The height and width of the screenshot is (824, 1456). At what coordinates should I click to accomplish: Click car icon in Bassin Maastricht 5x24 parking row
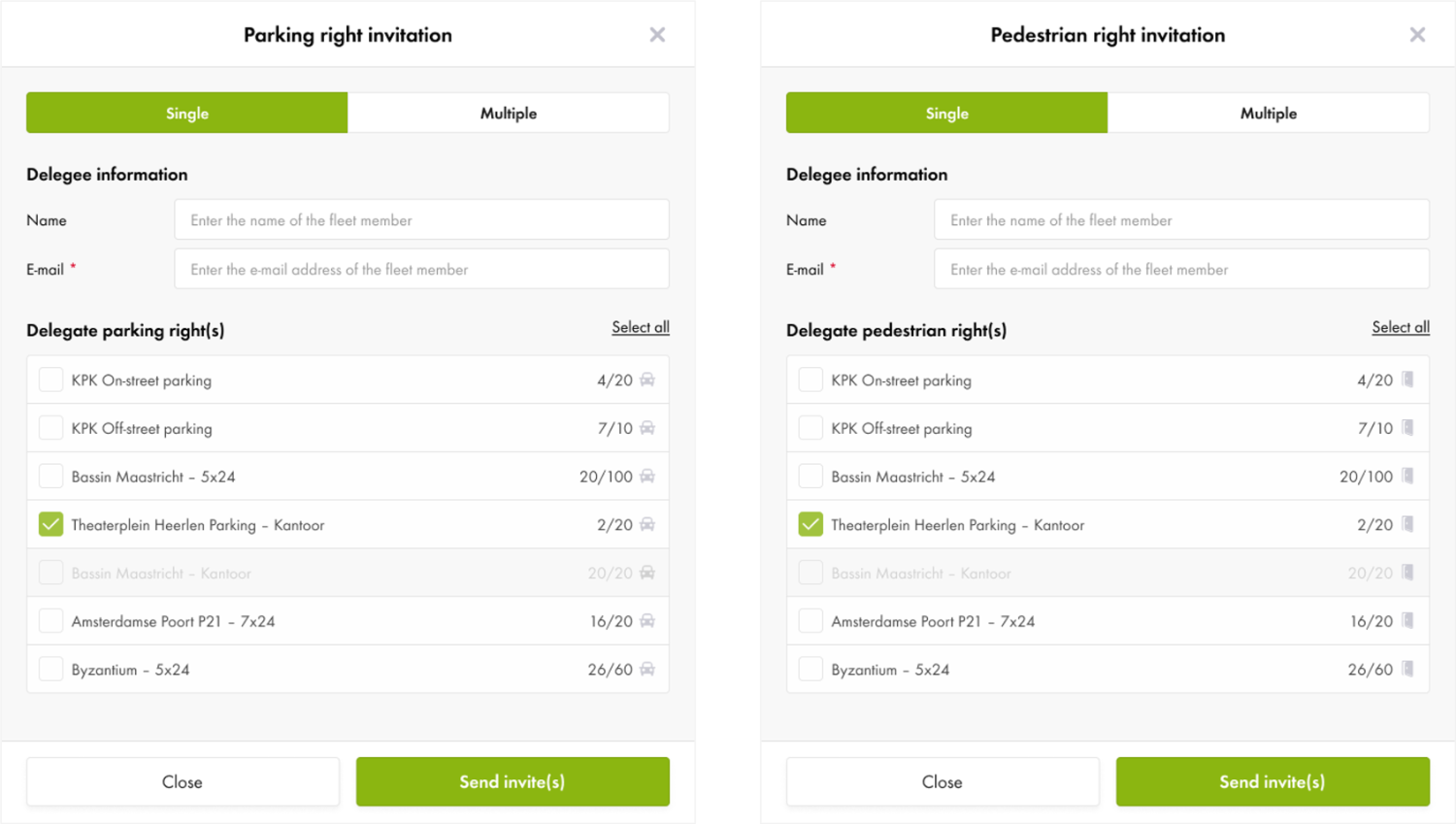pyautogui.click(x=647, y=476)
